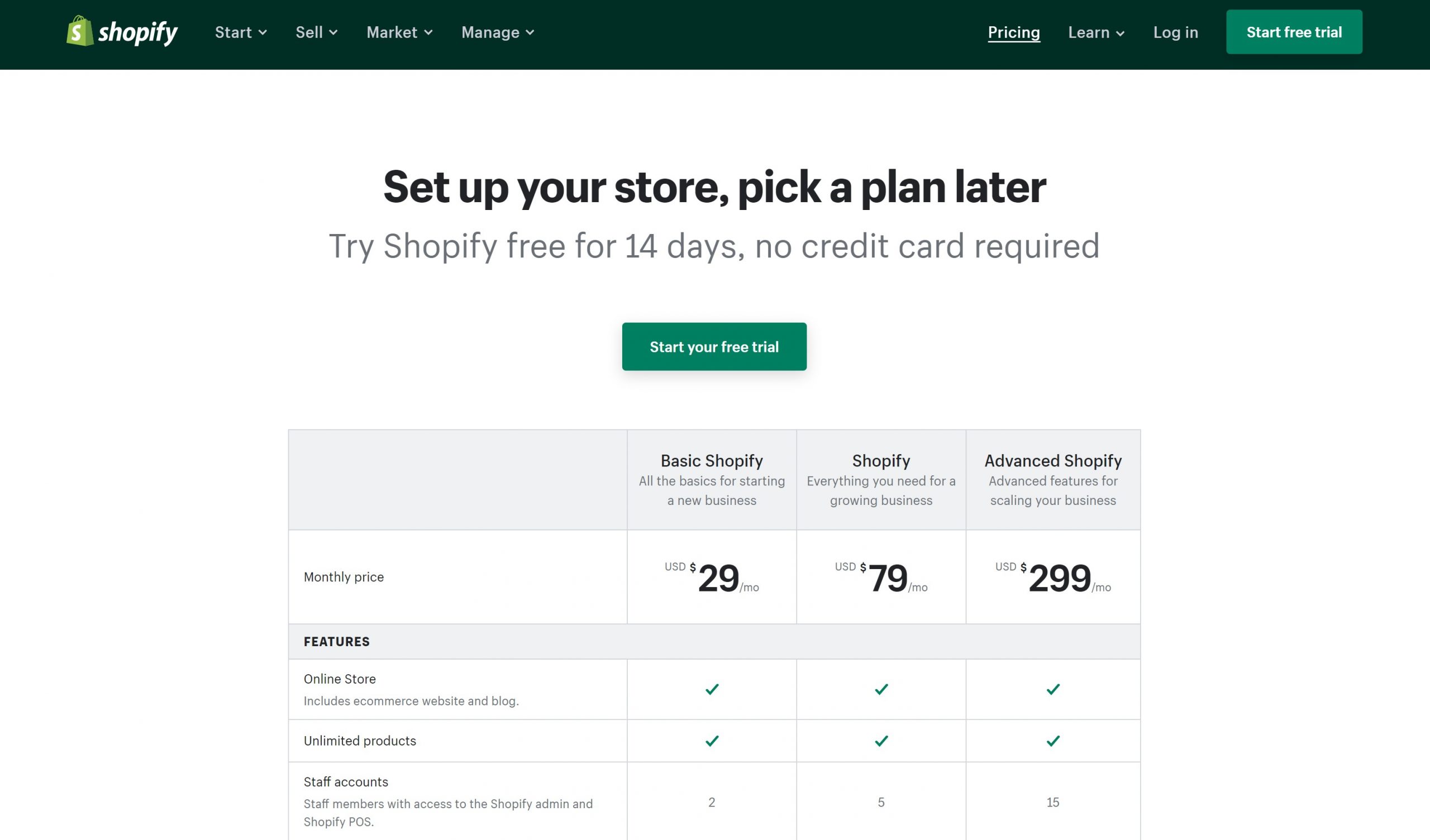Click the Start free trial header button
The image size is (1430, 840).
[1294, 32]
